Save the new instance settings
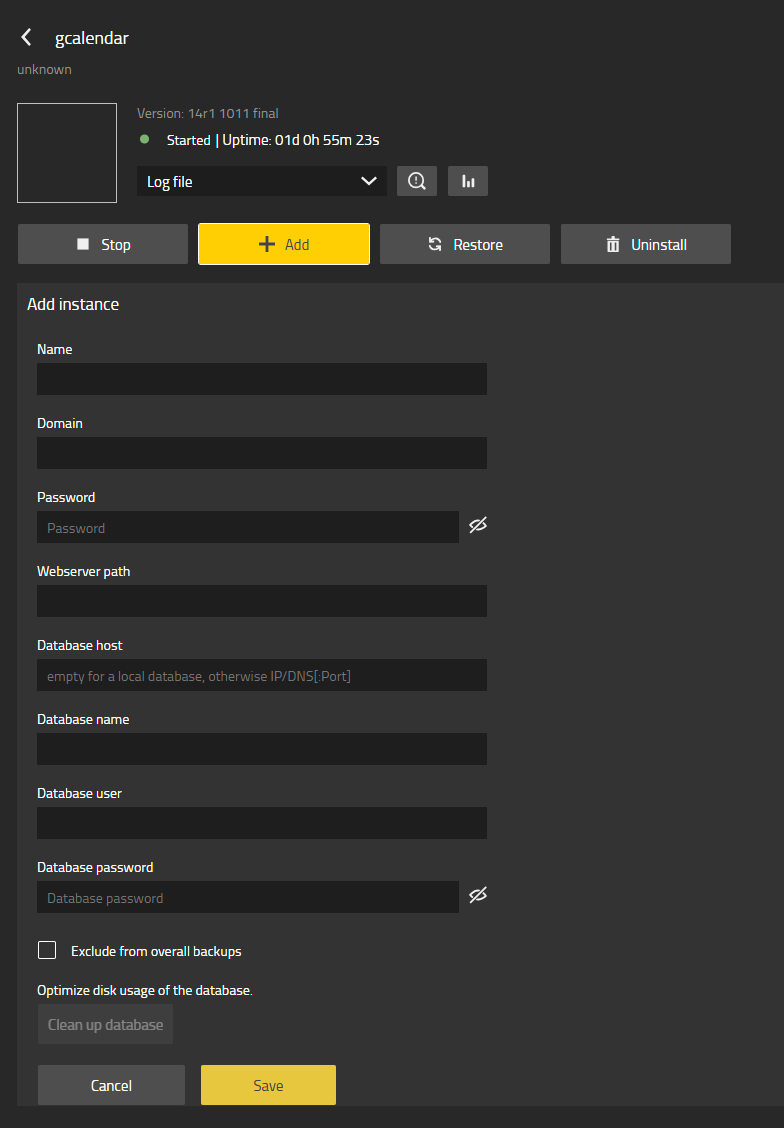The image size is (784, 1128). click(x=268, y=1085)
